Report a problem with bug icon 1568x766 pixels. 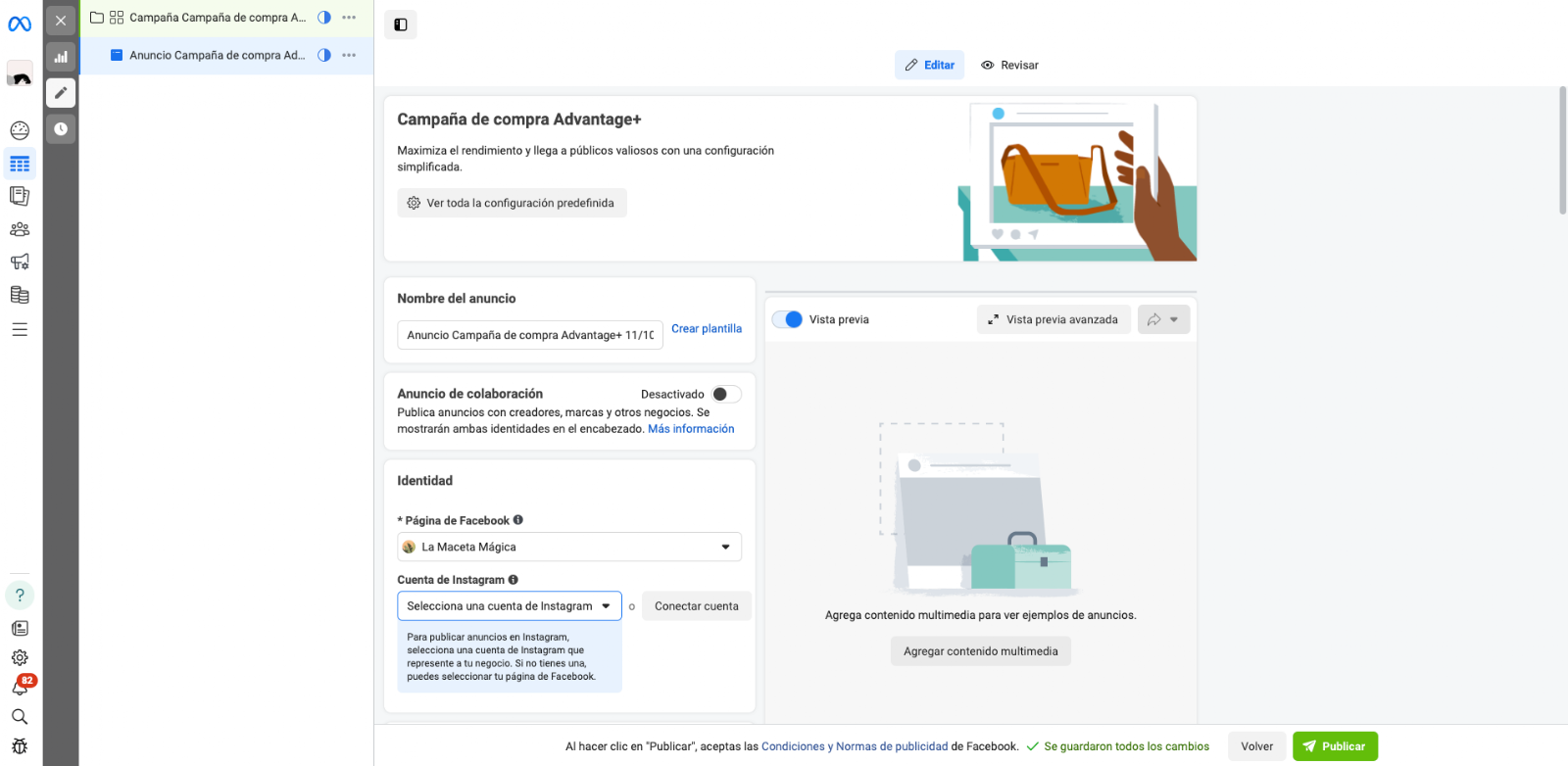[20, 746]
